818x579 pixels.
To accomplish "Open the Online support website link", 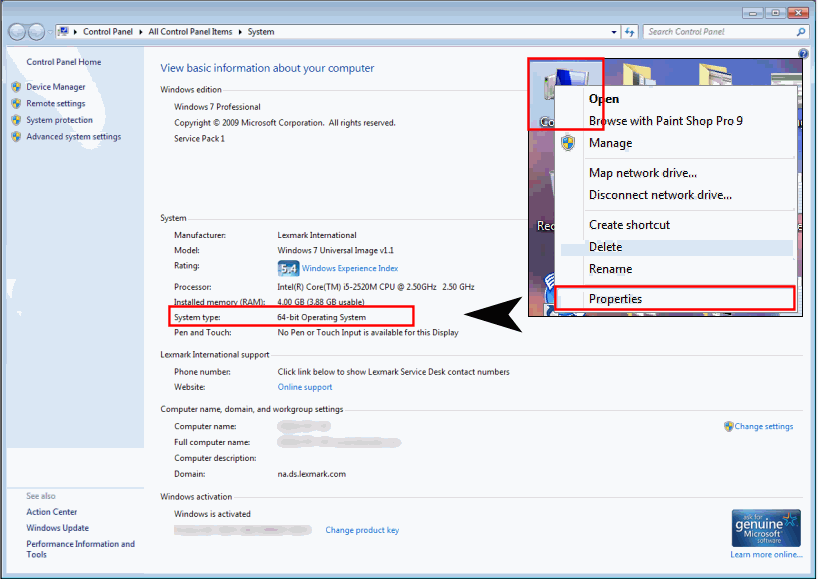I will click(x=305, y=387).
